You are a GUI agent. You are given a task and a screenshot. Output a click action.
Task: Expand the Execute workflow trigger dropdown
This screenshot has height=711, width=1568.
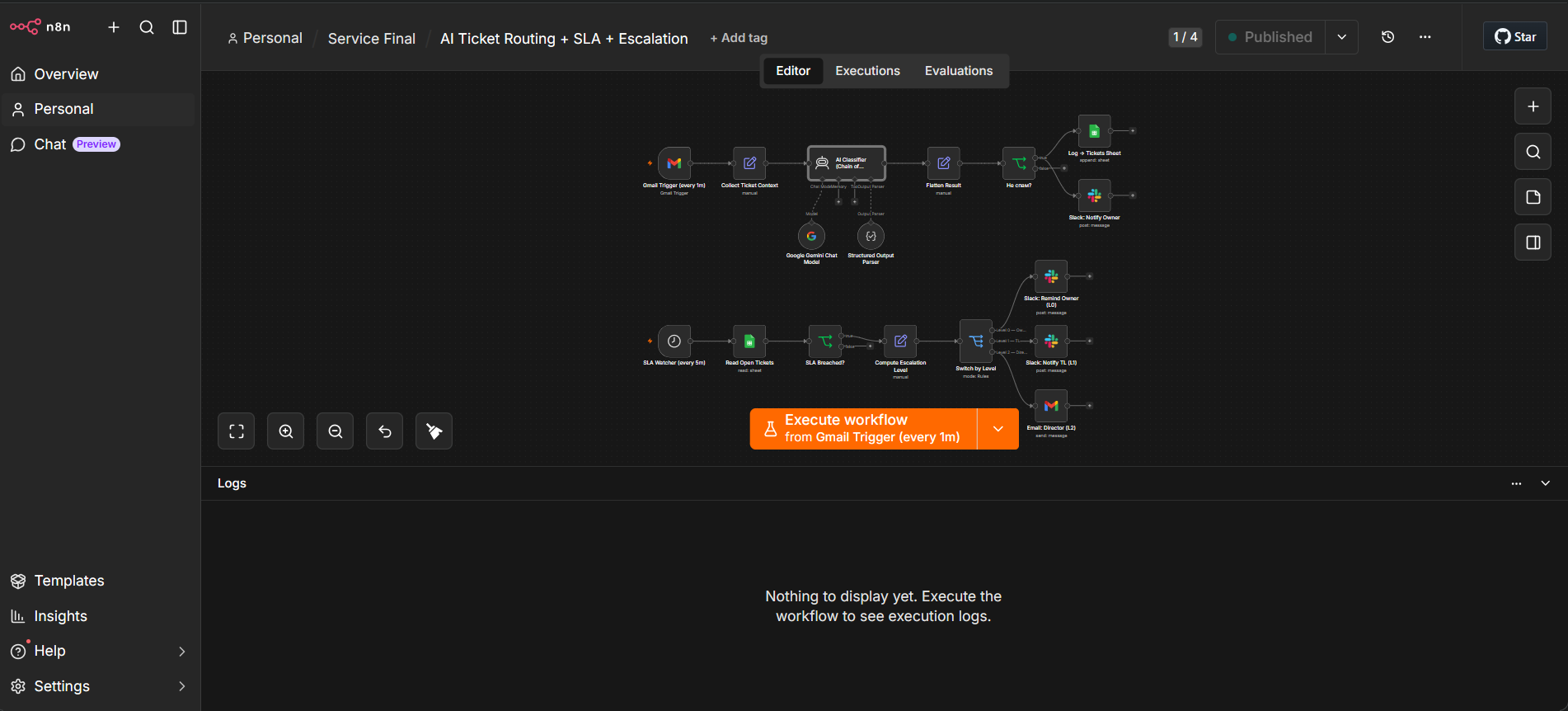(998, 429)
